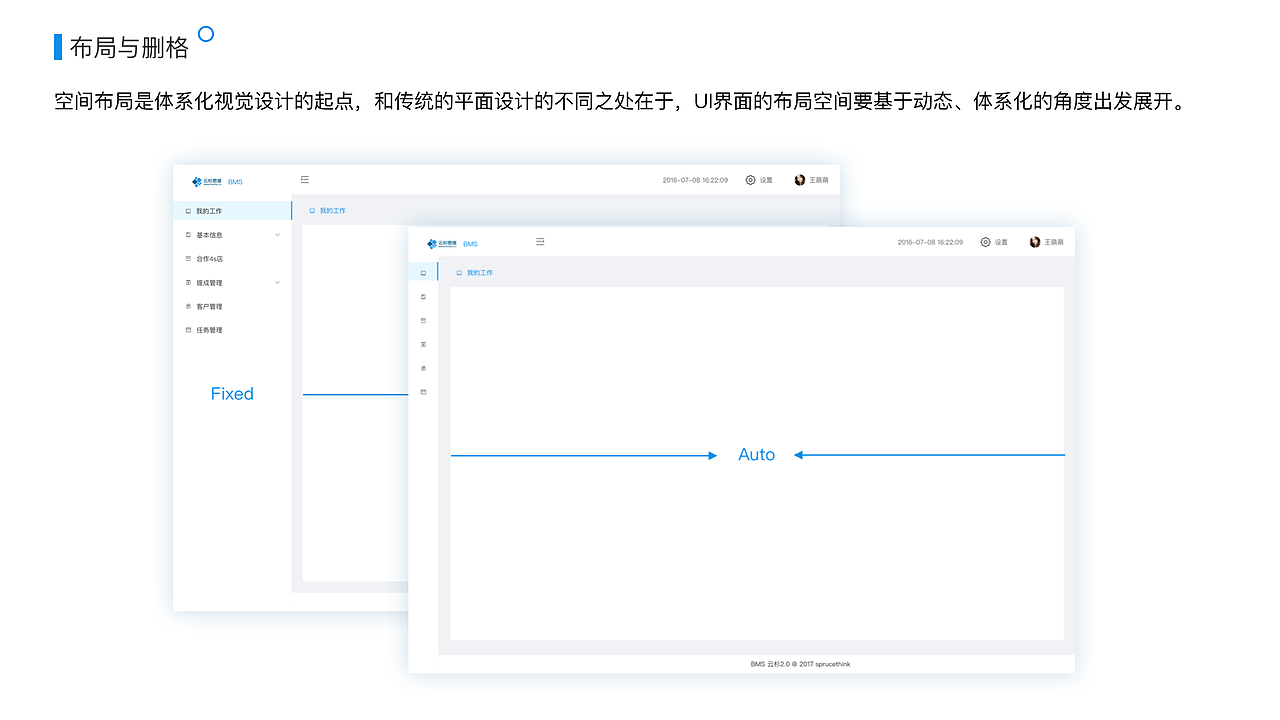Toggle the second icon in the collapsed sidebar
The height and width of the screenshot is (720, 1280).
point(423,295)
